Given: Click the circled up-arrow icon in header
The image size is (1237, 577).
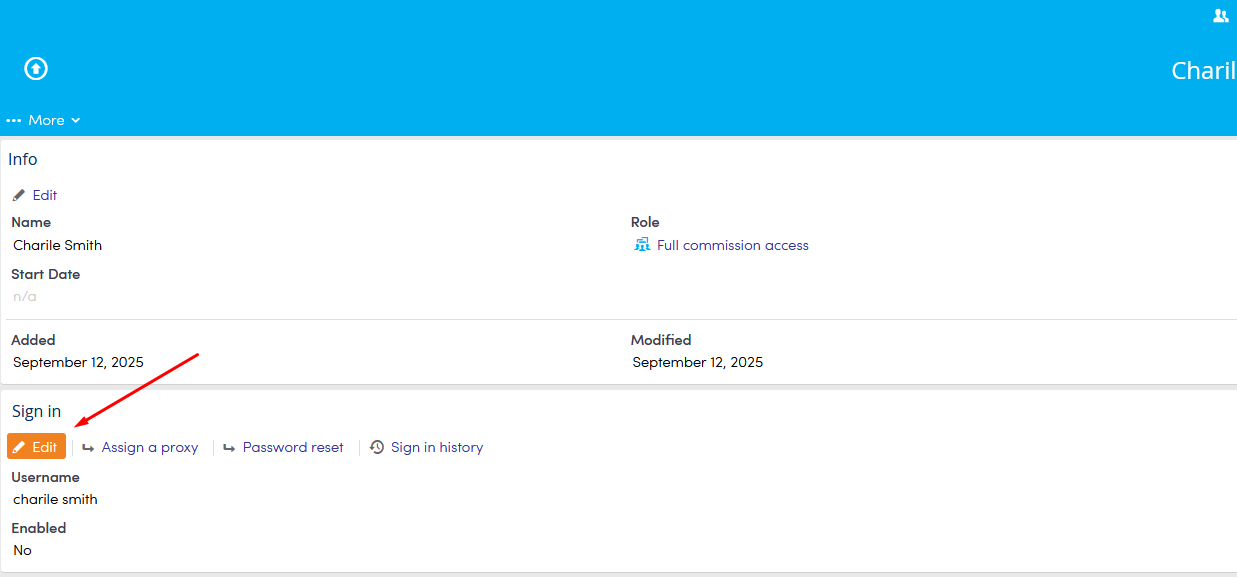Looking at the screenshot, I should coord(36,68).
